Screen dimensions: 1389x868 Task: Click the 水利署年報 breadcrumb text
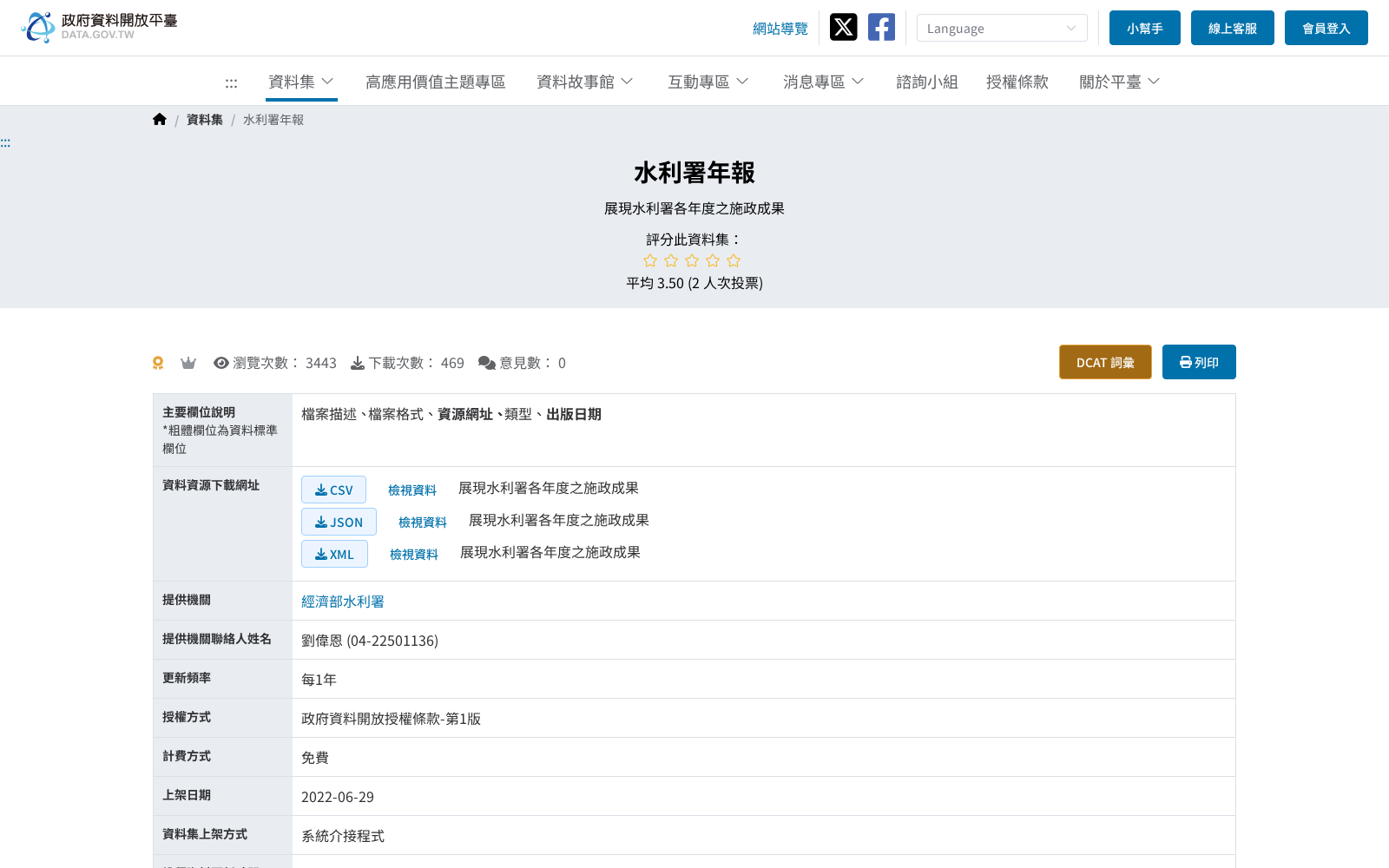point(273,120)
